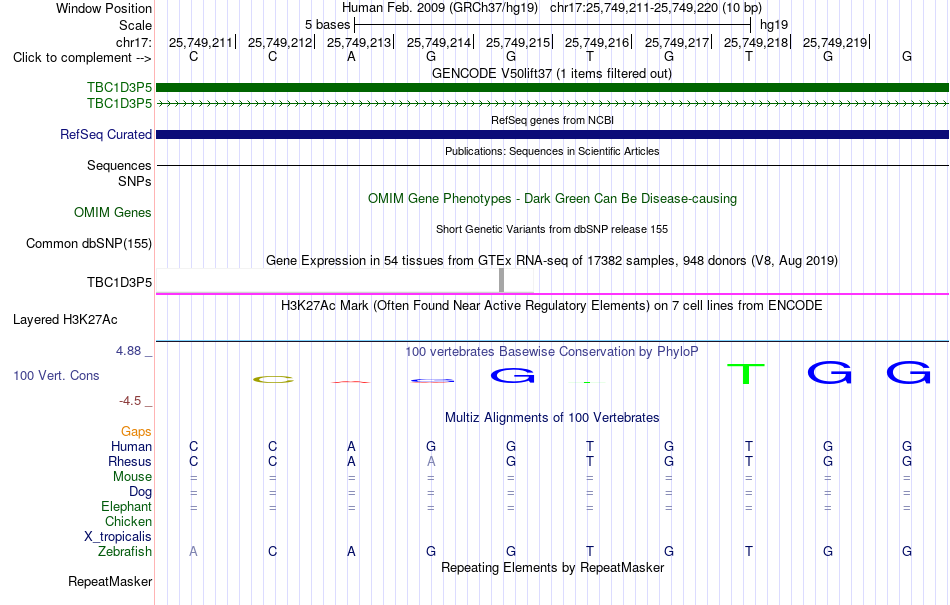Open Short Genetic Variants dbSNP 155 title
The height and width of the screenshot is (605, 950).
(x=552, y=230)
